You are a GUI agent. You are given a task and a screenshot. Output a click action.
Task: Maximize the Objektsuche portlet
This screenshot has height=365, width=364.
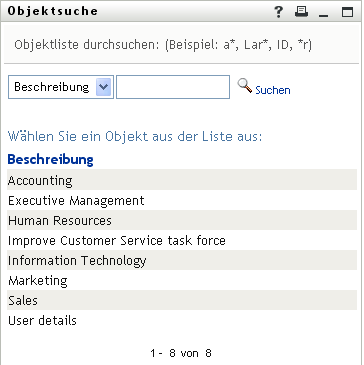pyautogui.click(x=347, y=12)
